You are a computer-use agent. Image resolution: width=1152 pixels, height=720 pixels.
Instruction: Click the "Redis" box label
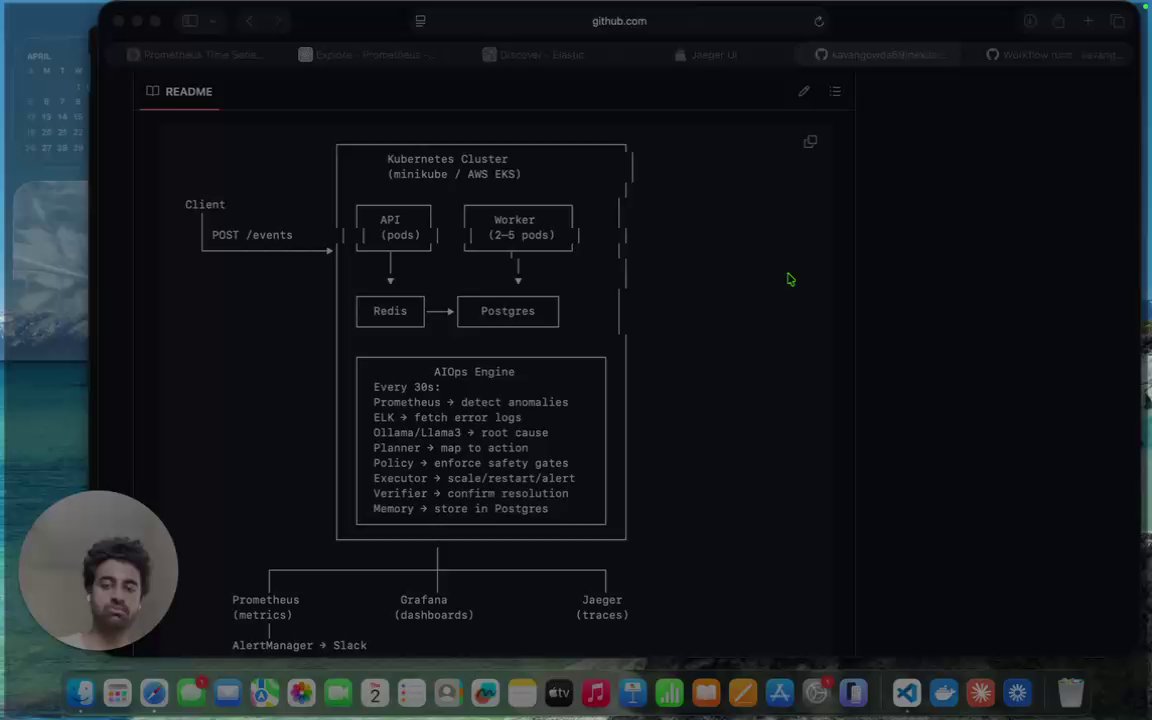click(x=390, y=312)
